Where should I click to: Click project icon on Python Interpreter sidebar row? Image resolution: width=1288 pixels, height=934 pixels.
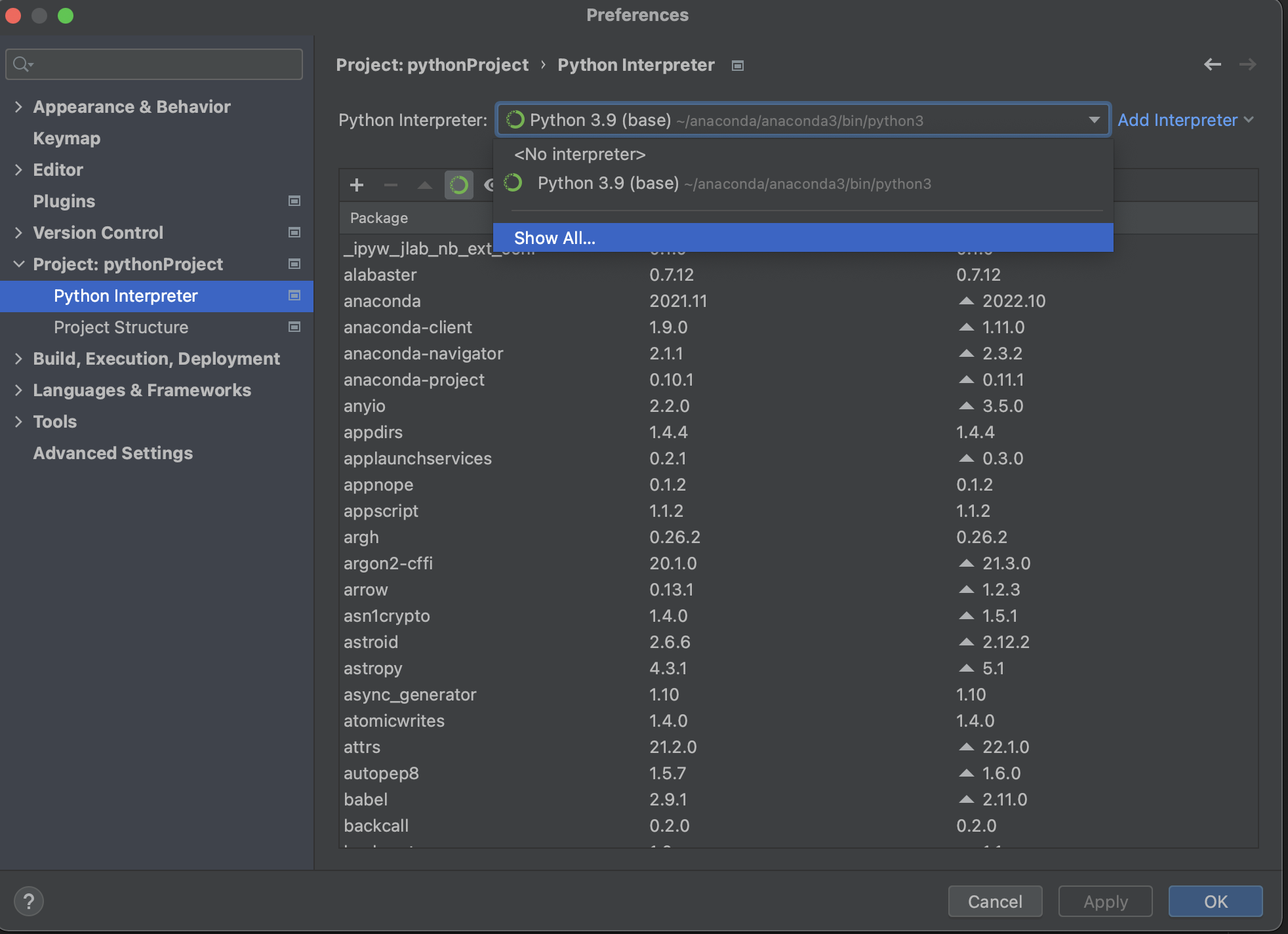tap(294, 295)
